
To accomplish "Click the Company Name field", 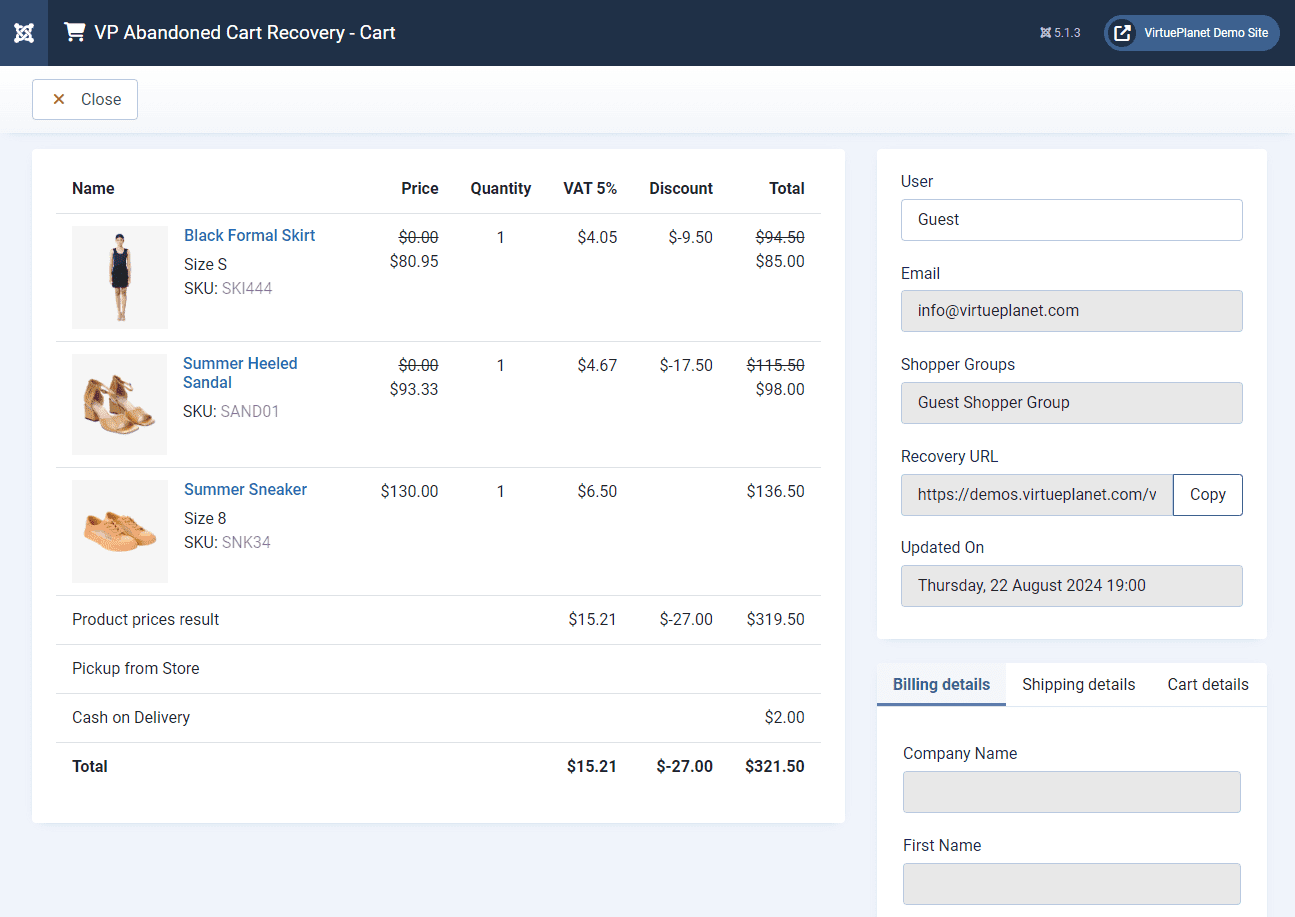I will (x=1072, y=792).
